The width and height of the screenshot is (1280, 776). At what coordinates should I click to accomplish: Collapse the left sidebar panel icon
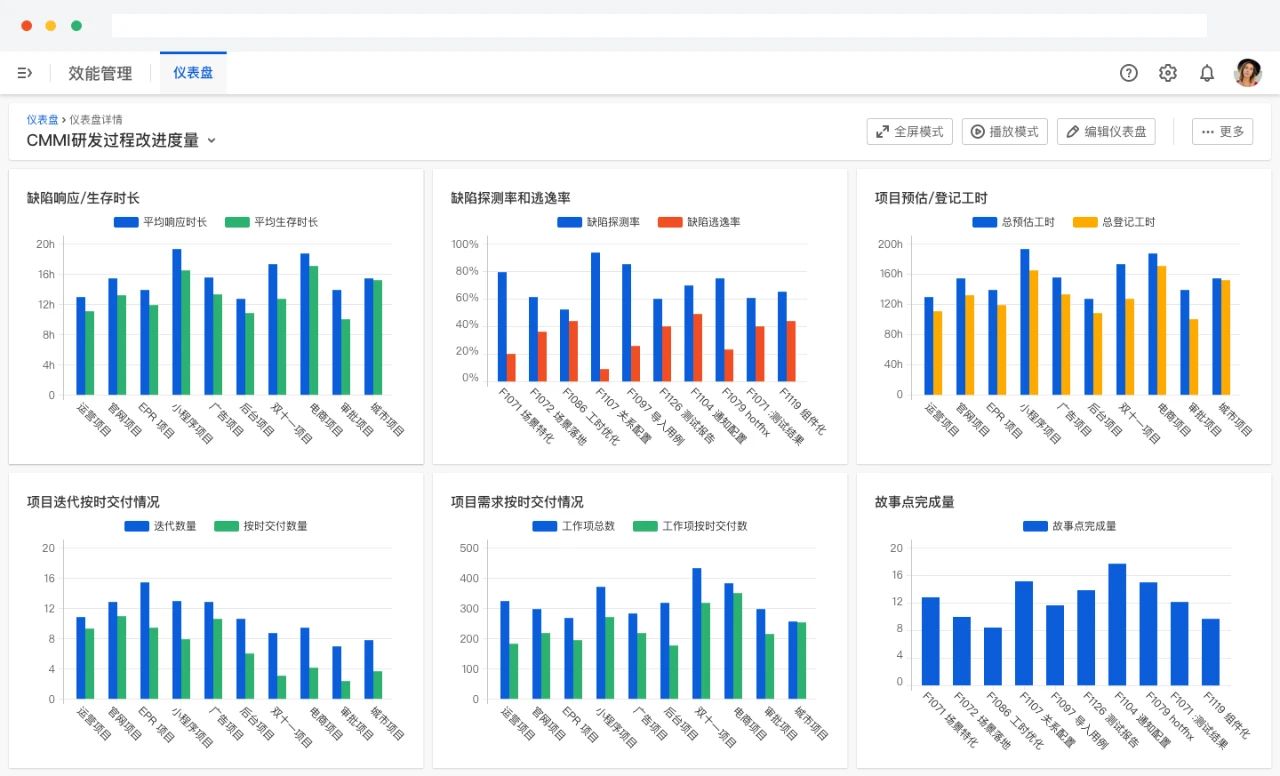[25, 72]
